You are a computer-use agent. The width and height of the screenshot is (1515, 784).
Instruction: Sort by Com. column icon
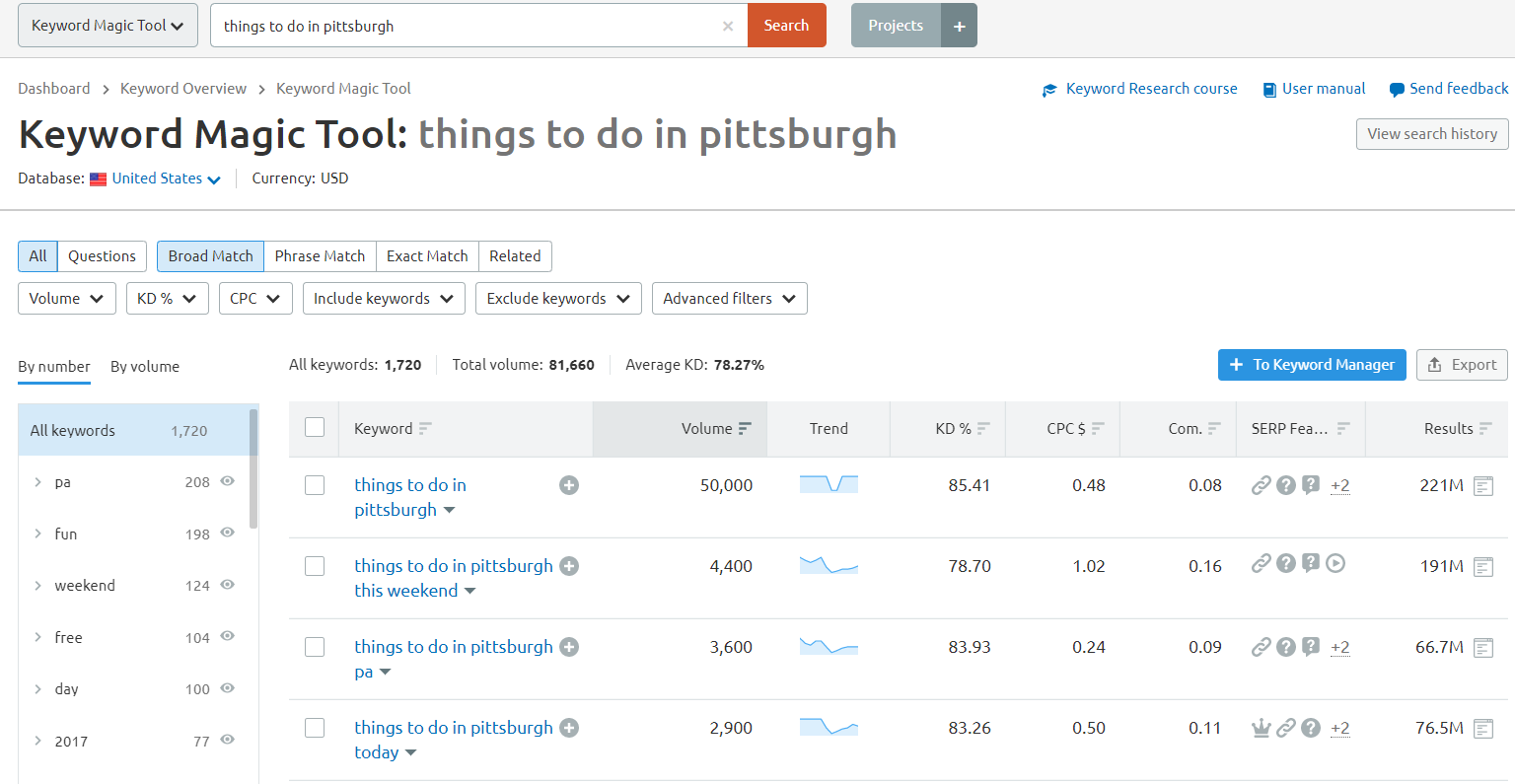pos(1214,429)
